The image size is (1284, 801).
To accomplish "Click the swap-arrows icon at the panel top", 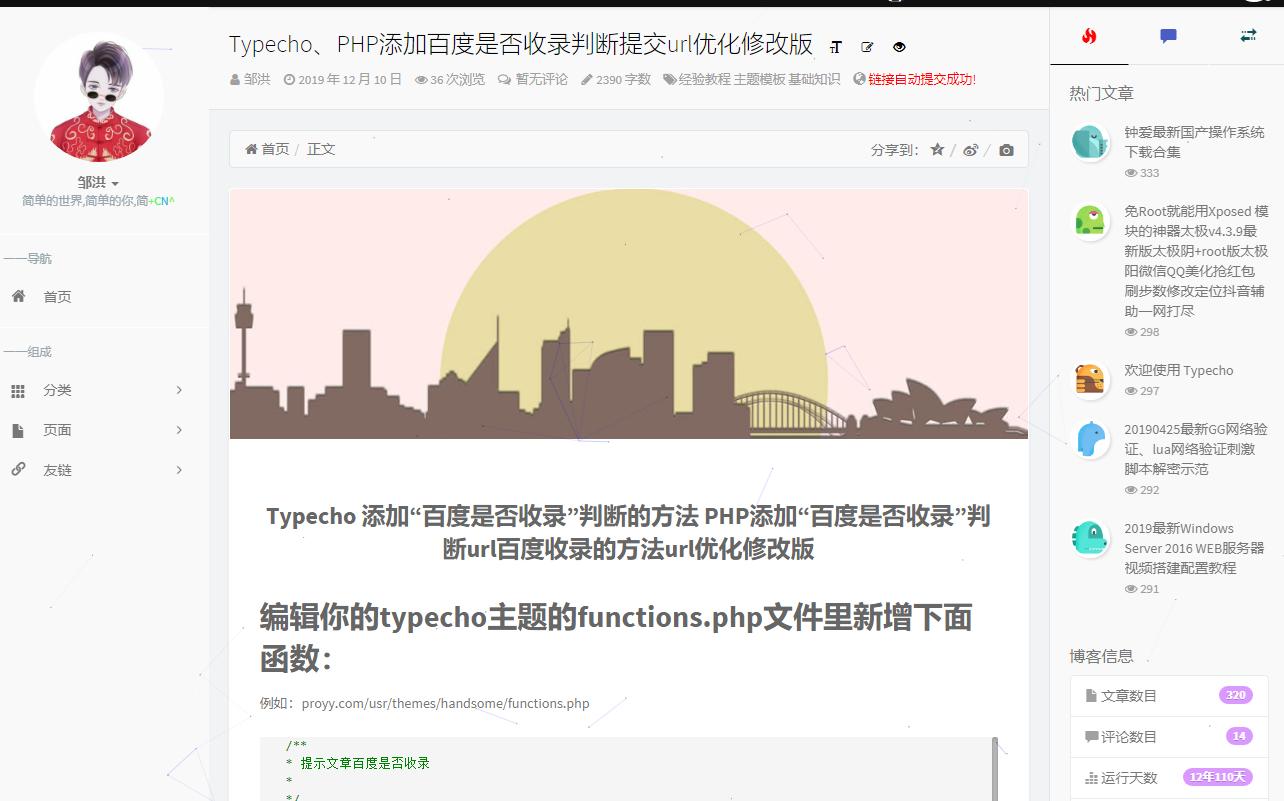I will [x=1248, y=35].
